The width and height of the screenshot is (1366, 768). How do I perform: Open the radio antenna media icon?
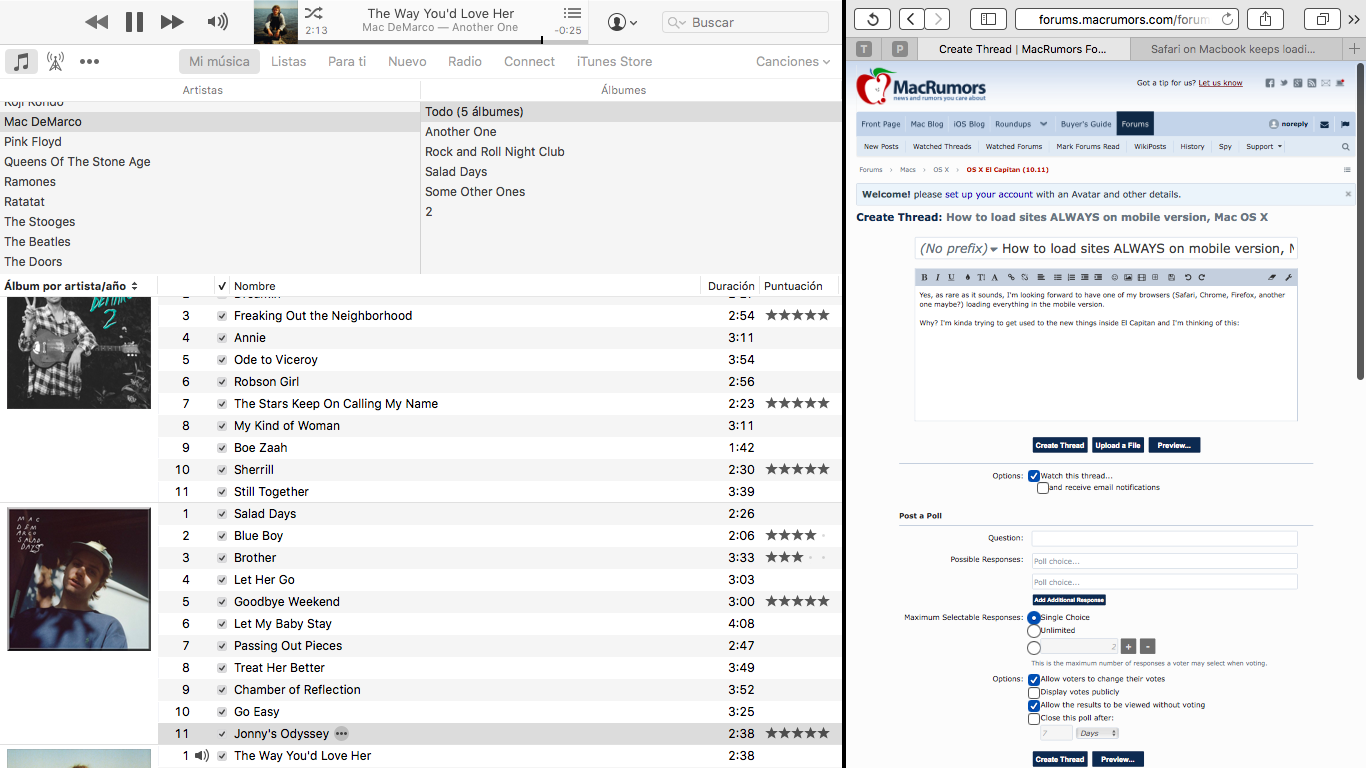(x=55, y=61)
